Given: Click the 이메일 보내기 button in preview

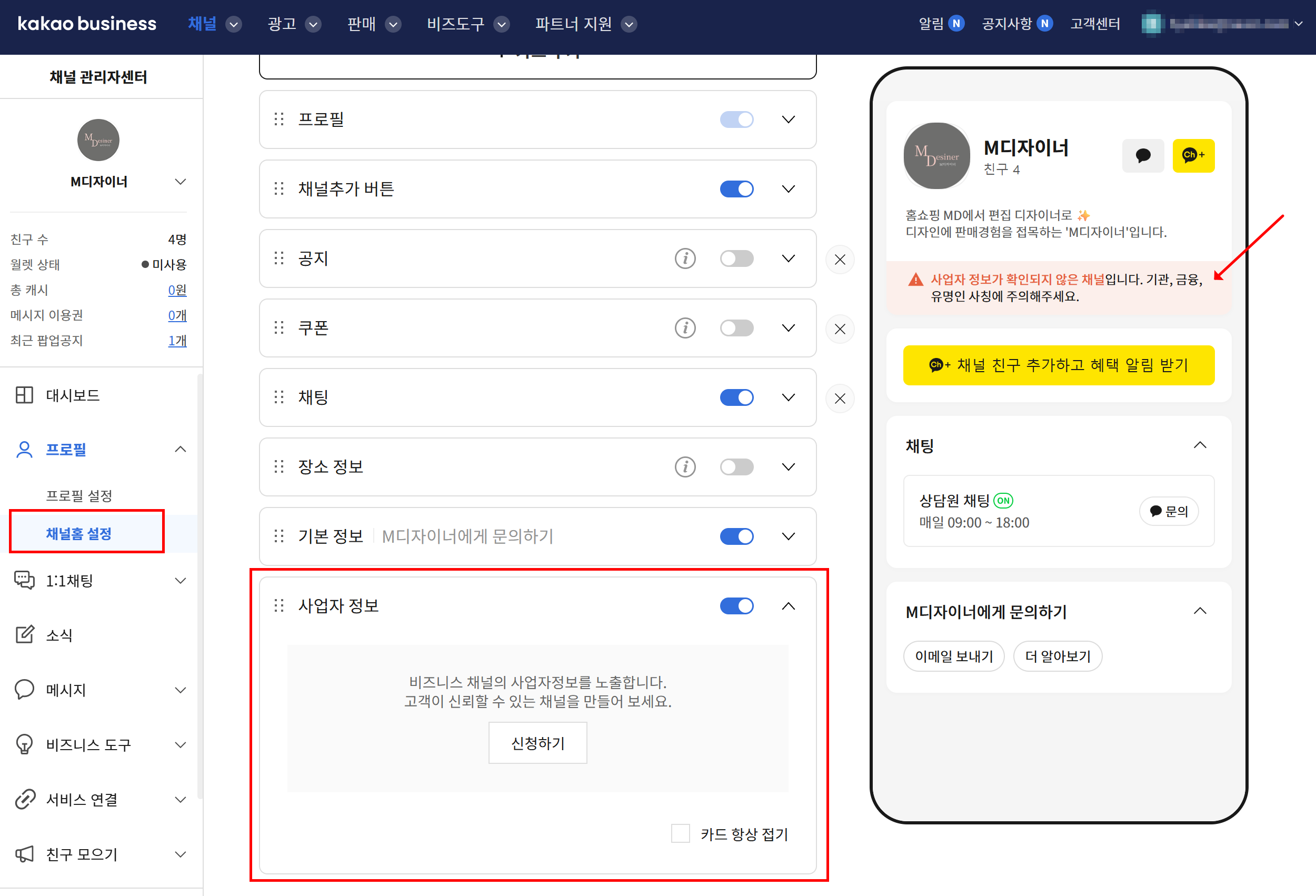Looking at the screenshot, I should click(x=954, y=656).
